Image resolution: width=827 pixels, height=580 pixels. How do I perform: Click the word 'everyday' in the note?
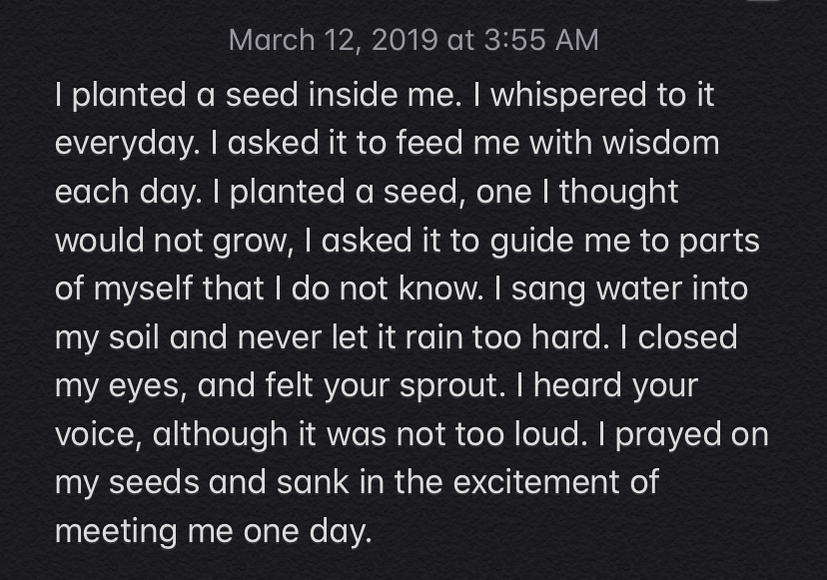[x=124, y=144]
